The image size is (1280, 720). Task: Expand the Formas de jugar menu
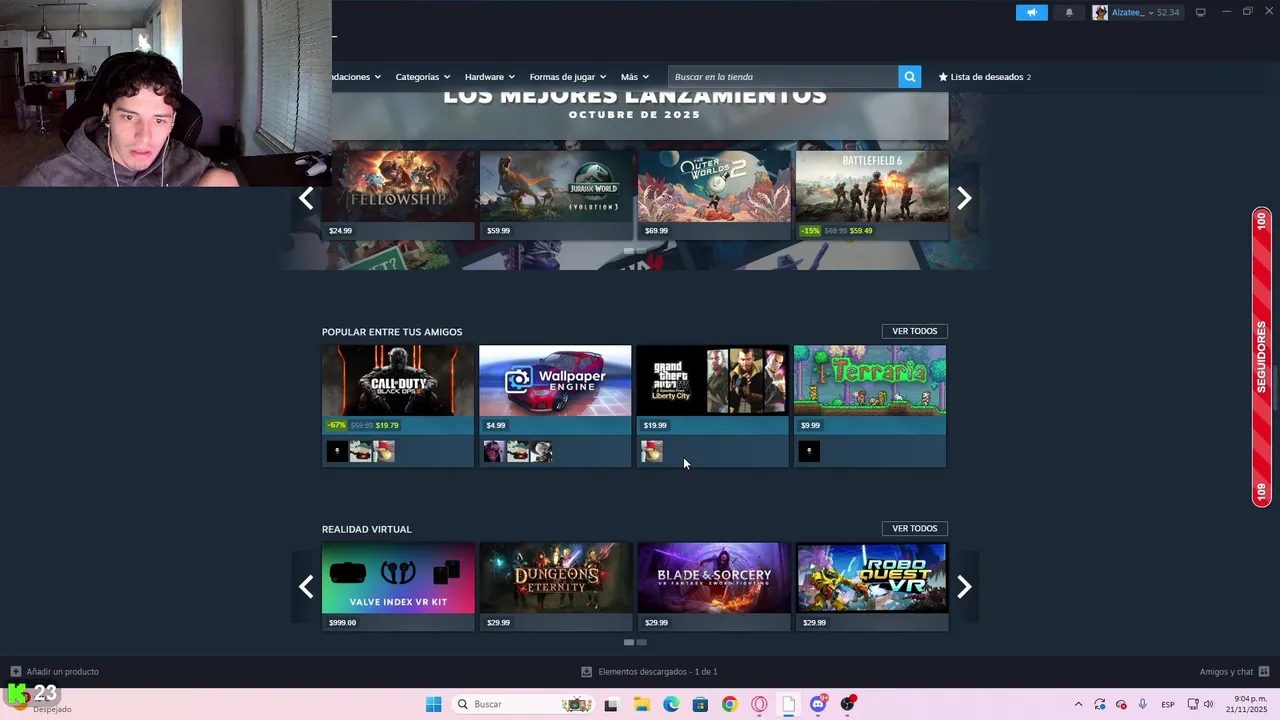pos(567,77)
